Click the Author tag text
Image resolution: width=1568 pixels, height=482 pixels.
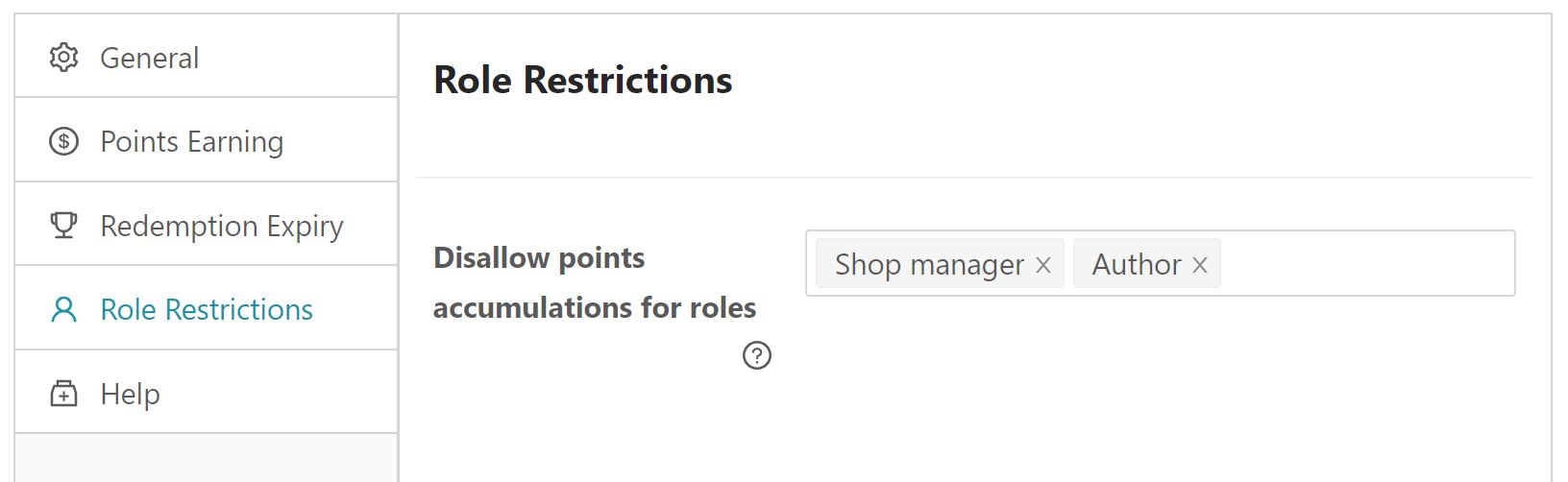[x=1137, y=265]
